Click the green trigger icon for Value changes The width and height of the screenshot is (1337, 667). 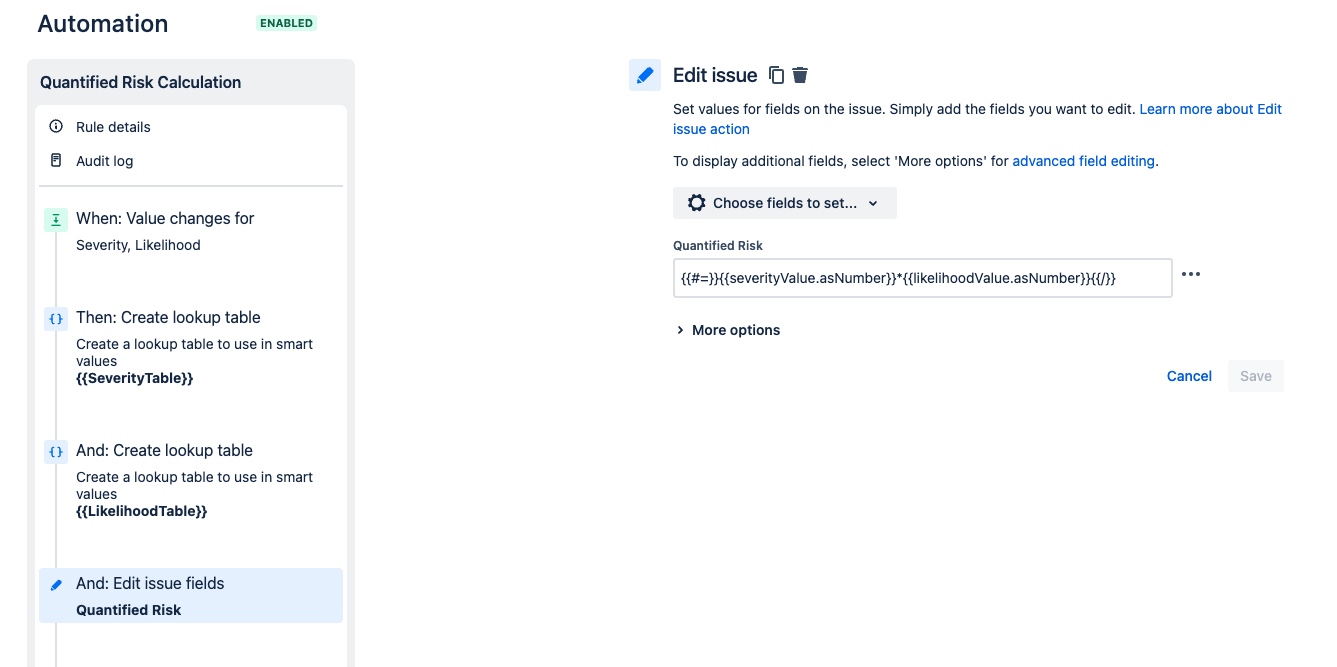click(56, 219)
